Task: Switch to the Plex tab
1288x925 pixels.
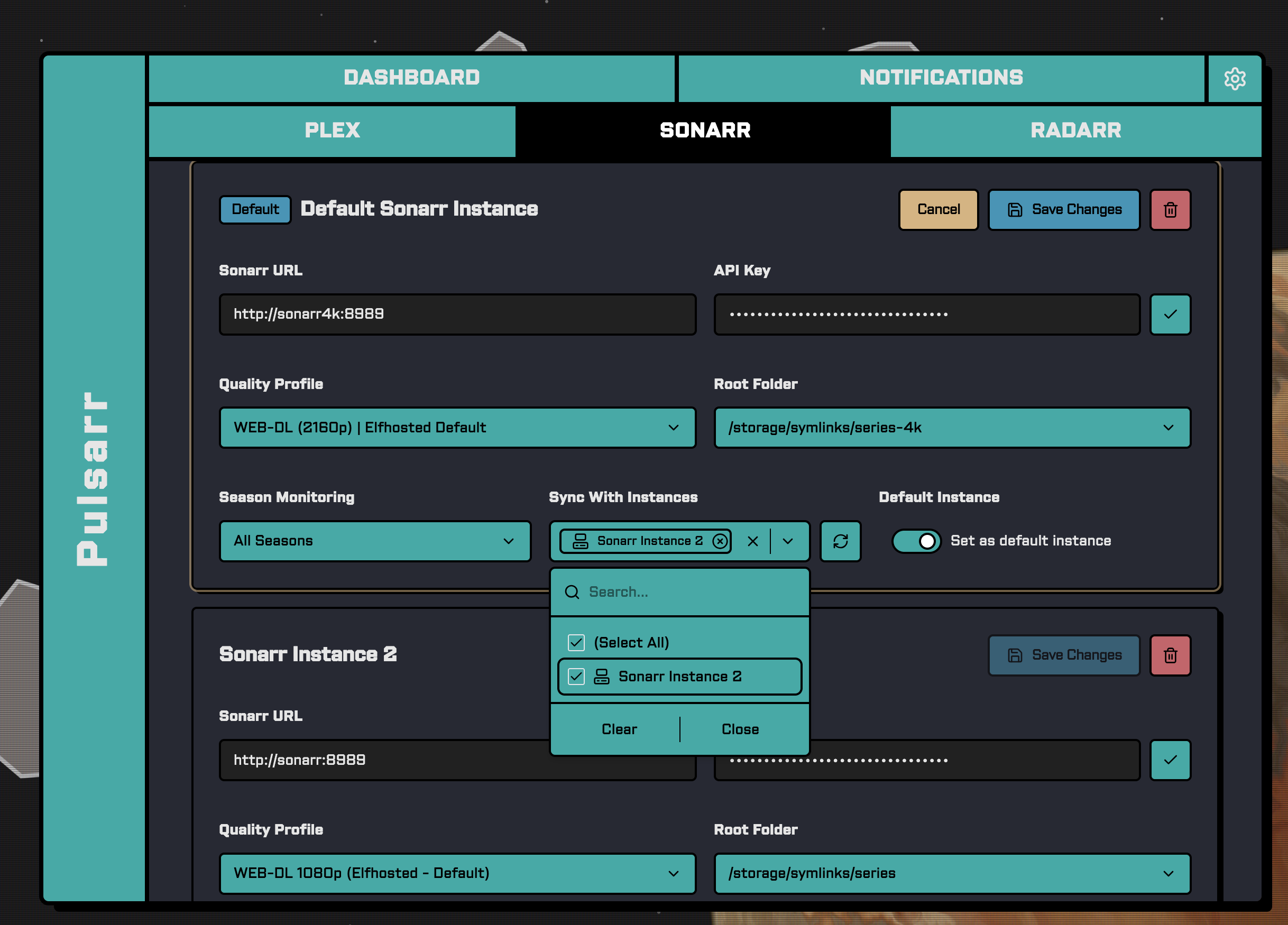Action: [332, 131]
